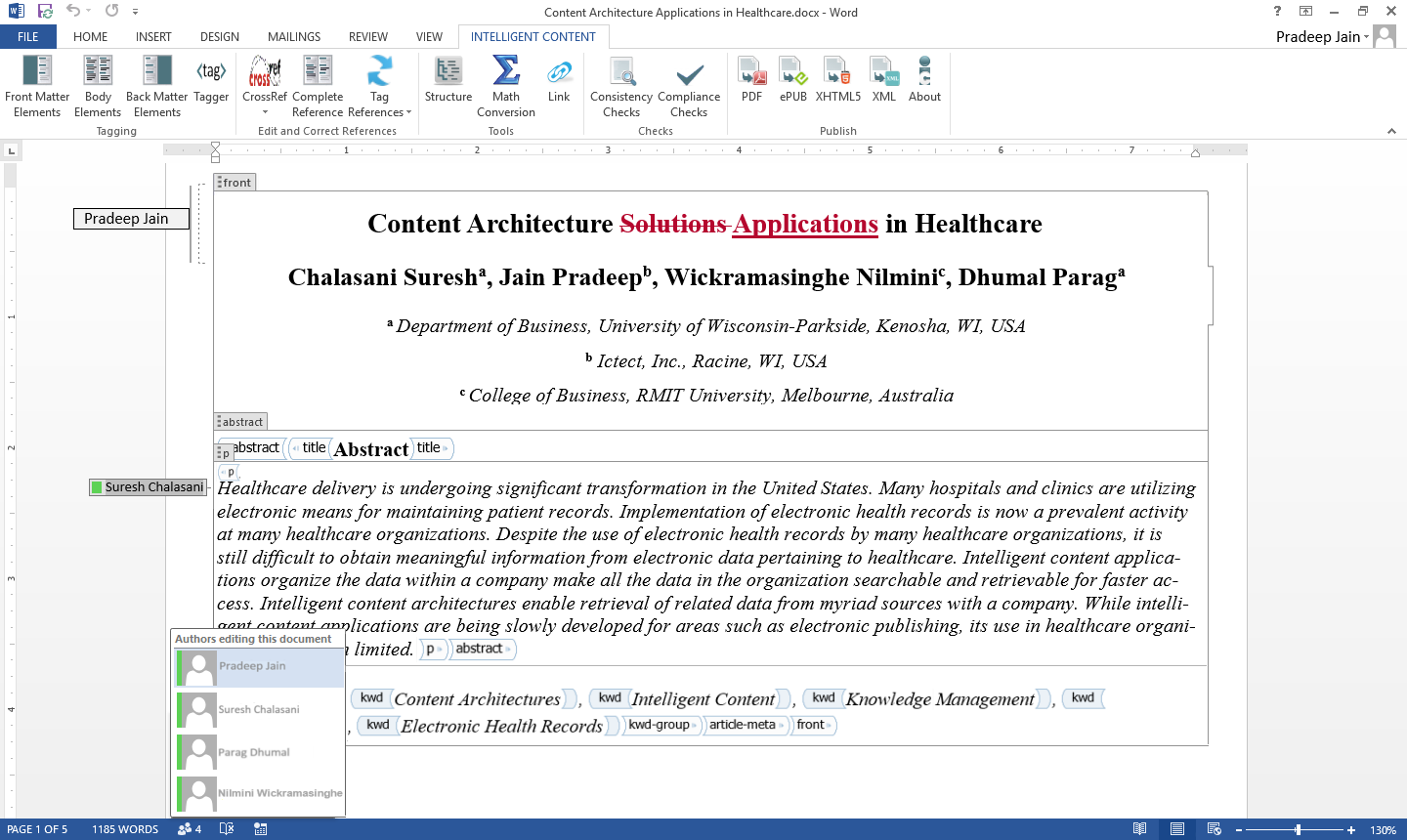Click the Pradeep Jain author flag
This screenshot has height=840, width=1407.
(x=131, y=219)
